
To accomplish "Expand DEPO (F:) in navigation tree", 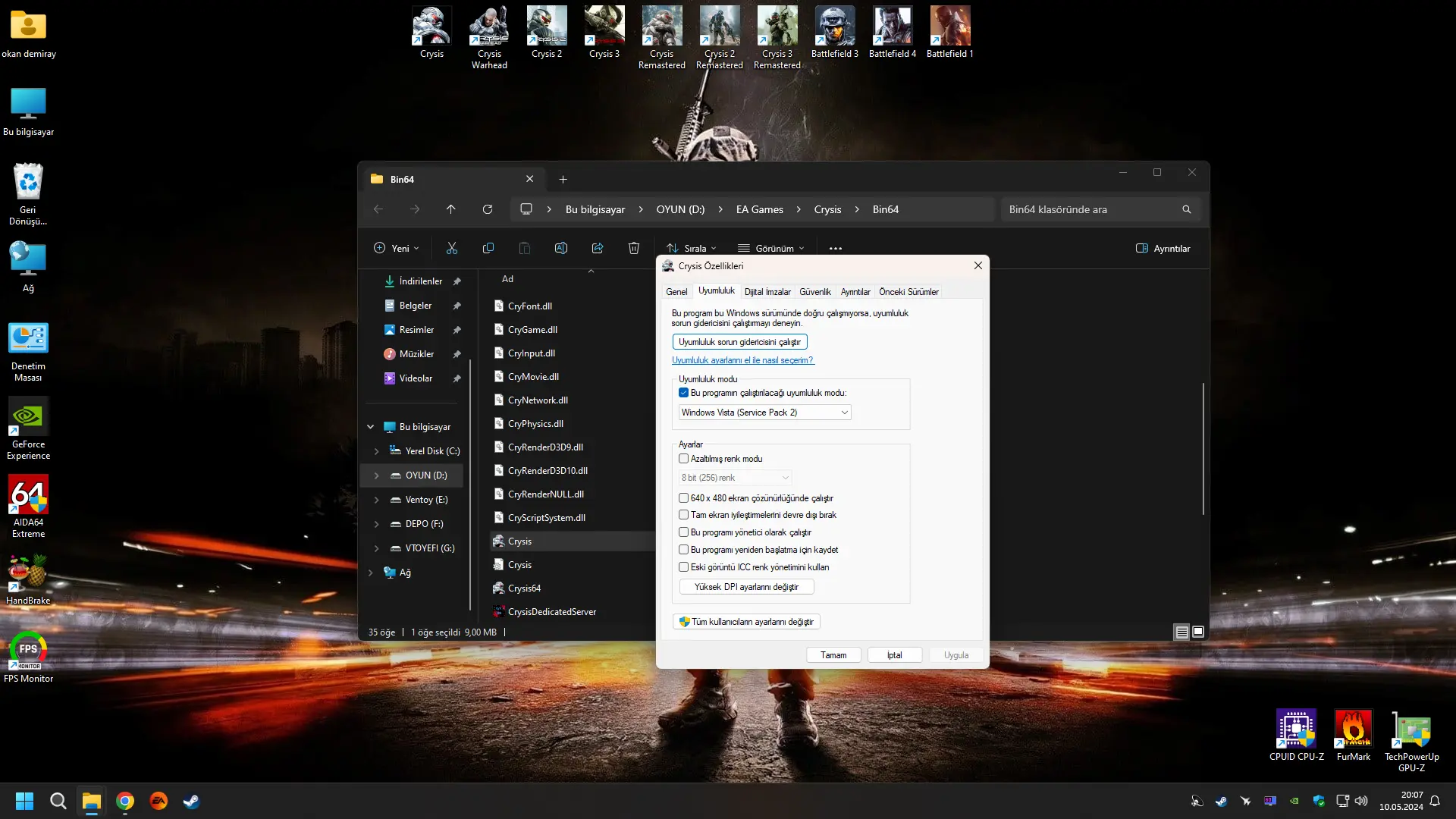I will (377, 524).
